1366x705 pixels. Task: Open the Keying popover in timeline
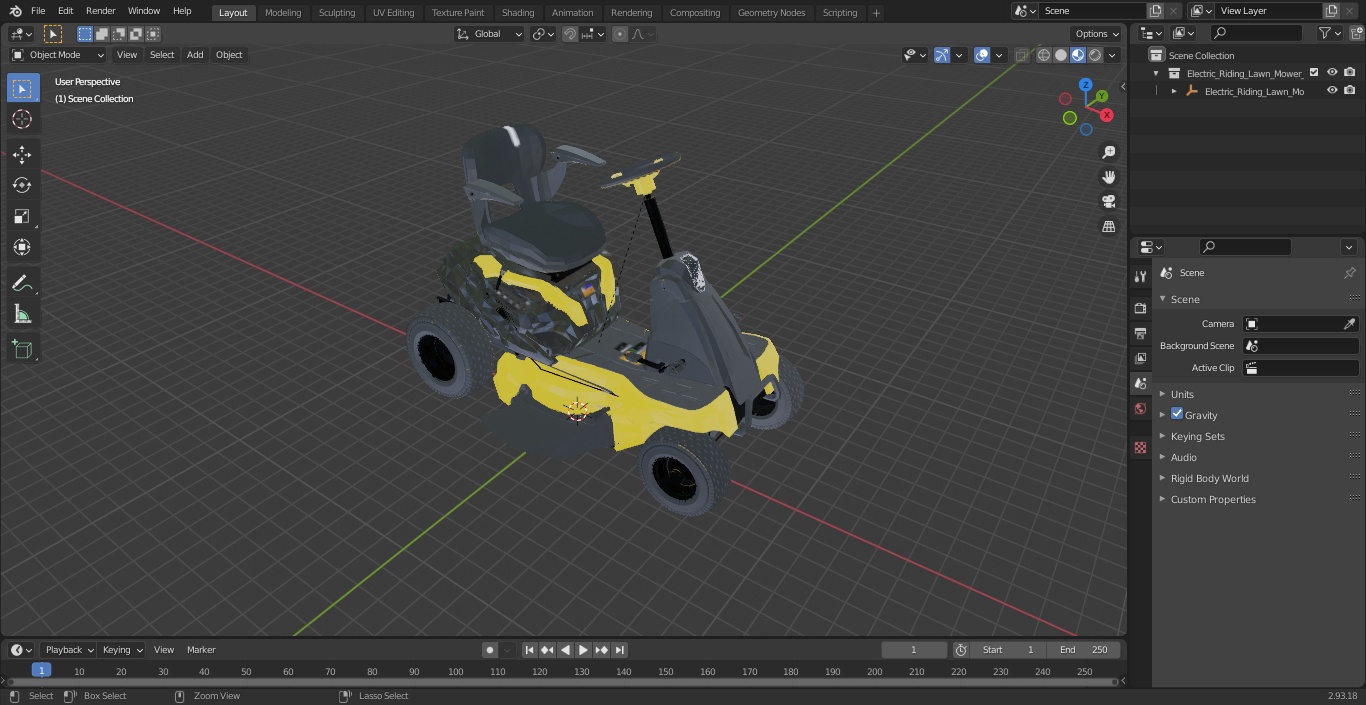pyautogui.click(x=122, y=650)
